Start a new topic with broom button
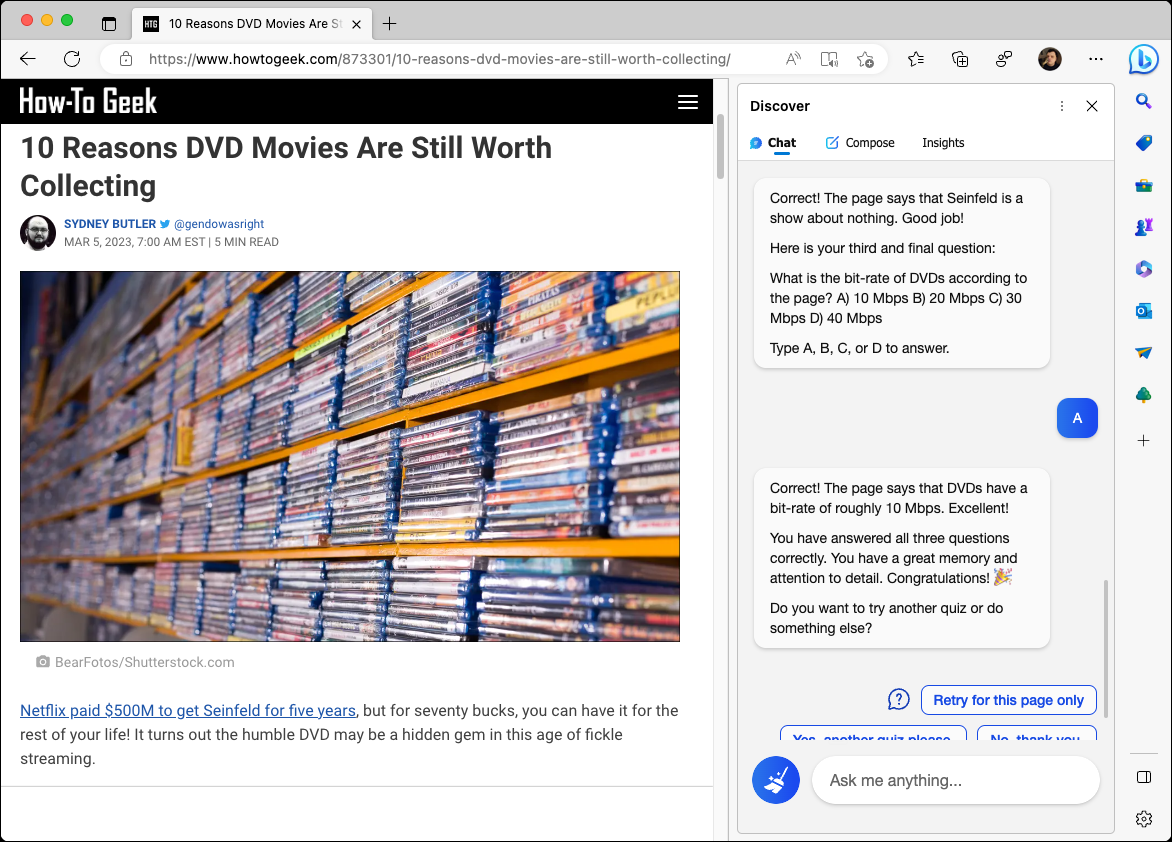The width and height of the screenshot is (1172, 842). click(776, 780)
